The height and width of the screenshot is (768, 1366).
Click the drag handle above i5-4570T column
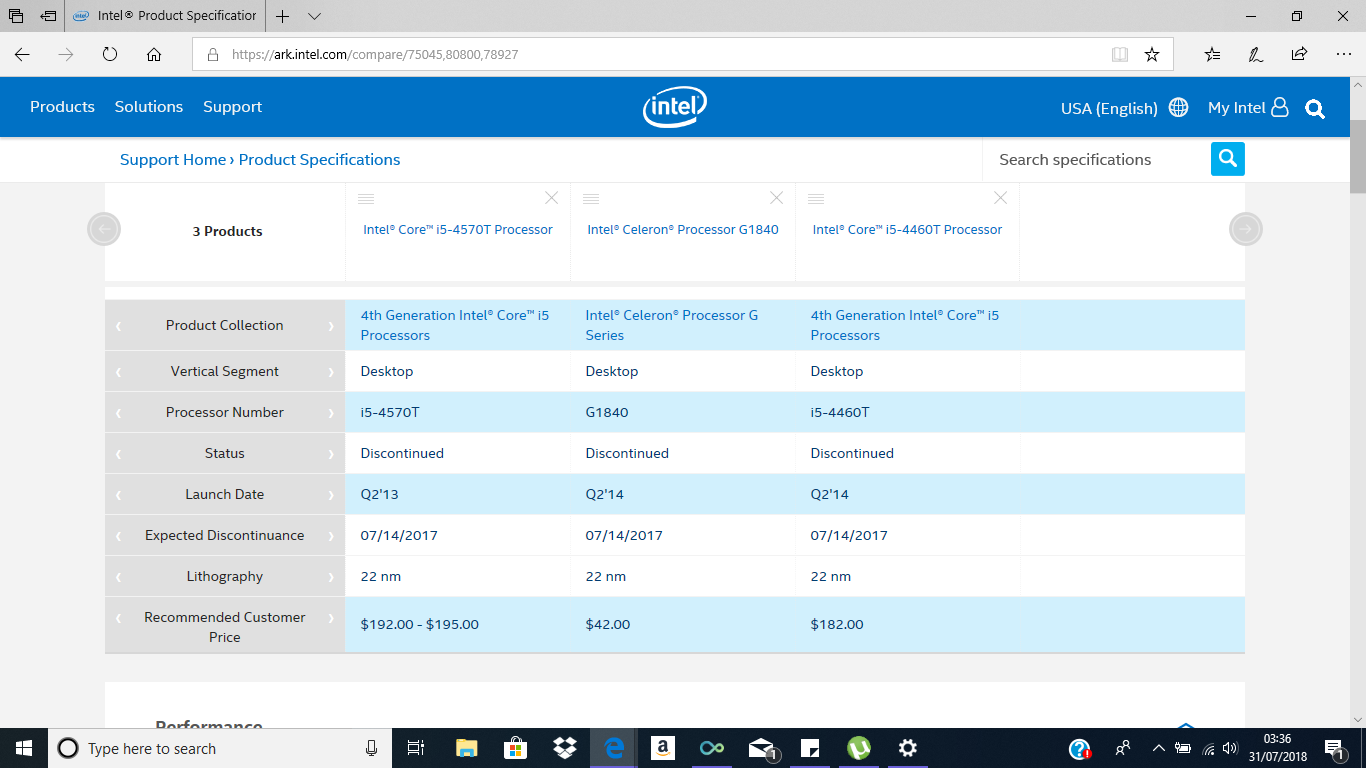(366, 199)
